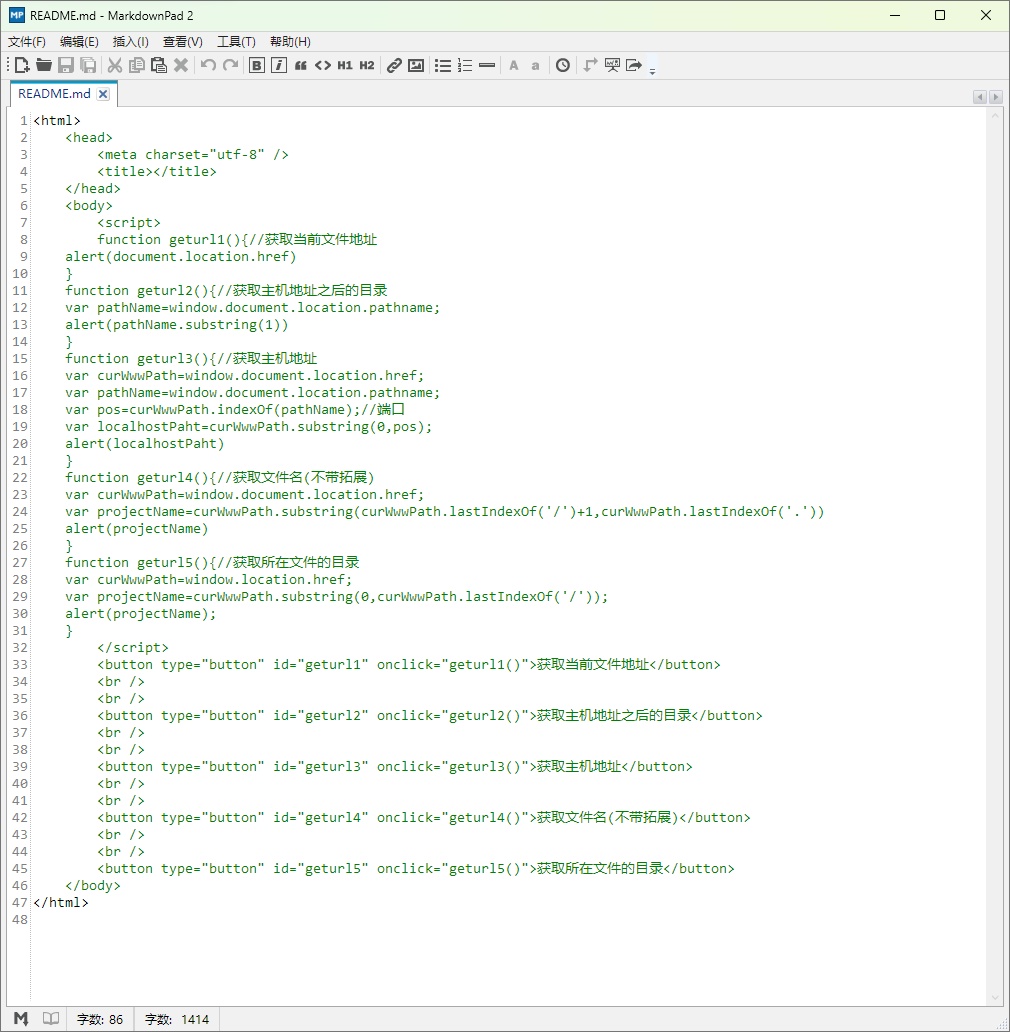This screenshot has width=1010, height=1032.
Task: Select the README.md tab
Action: click(54, 93)
